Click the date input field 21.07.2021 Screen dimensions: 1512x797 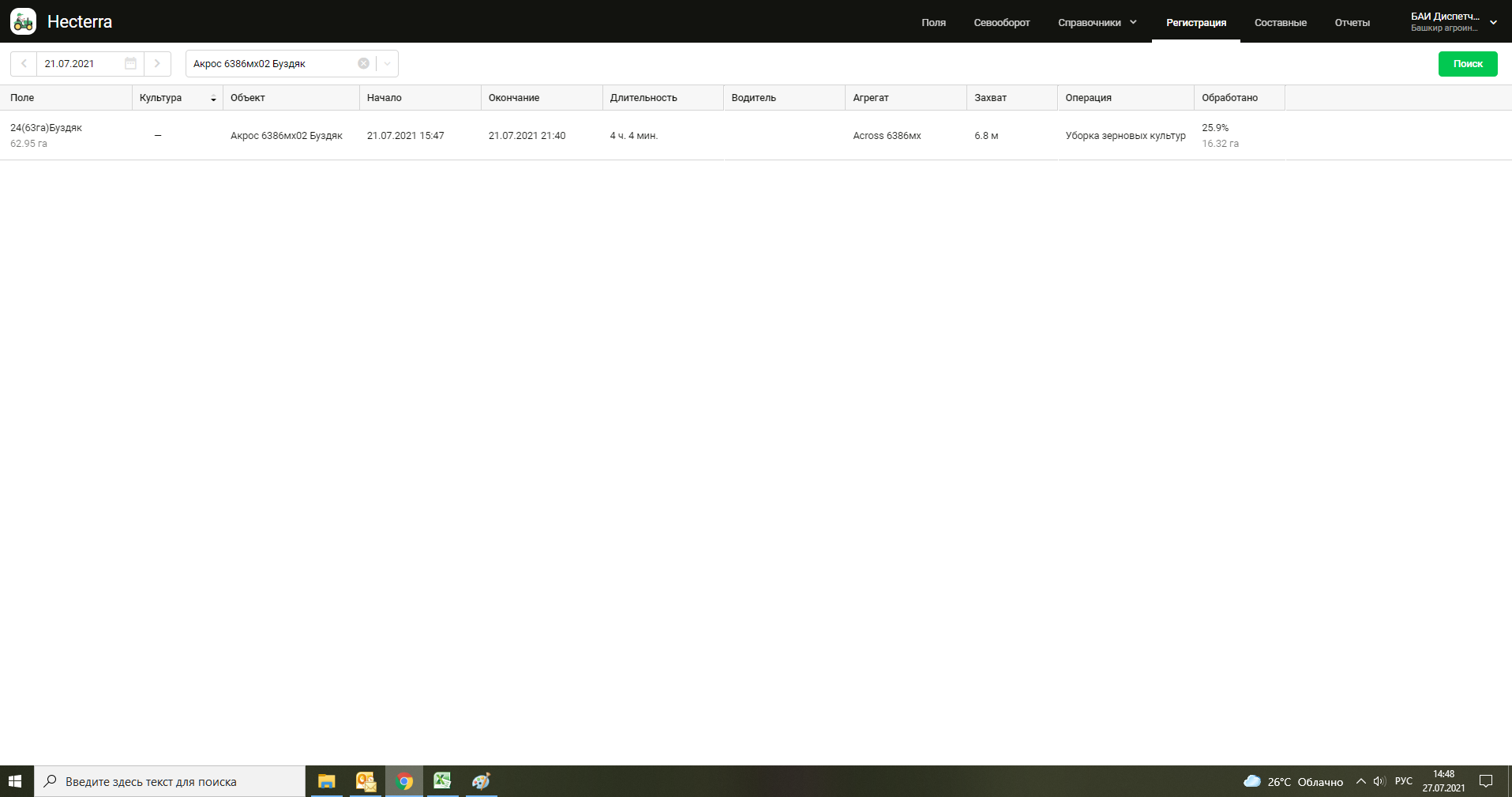pos(79,64)
